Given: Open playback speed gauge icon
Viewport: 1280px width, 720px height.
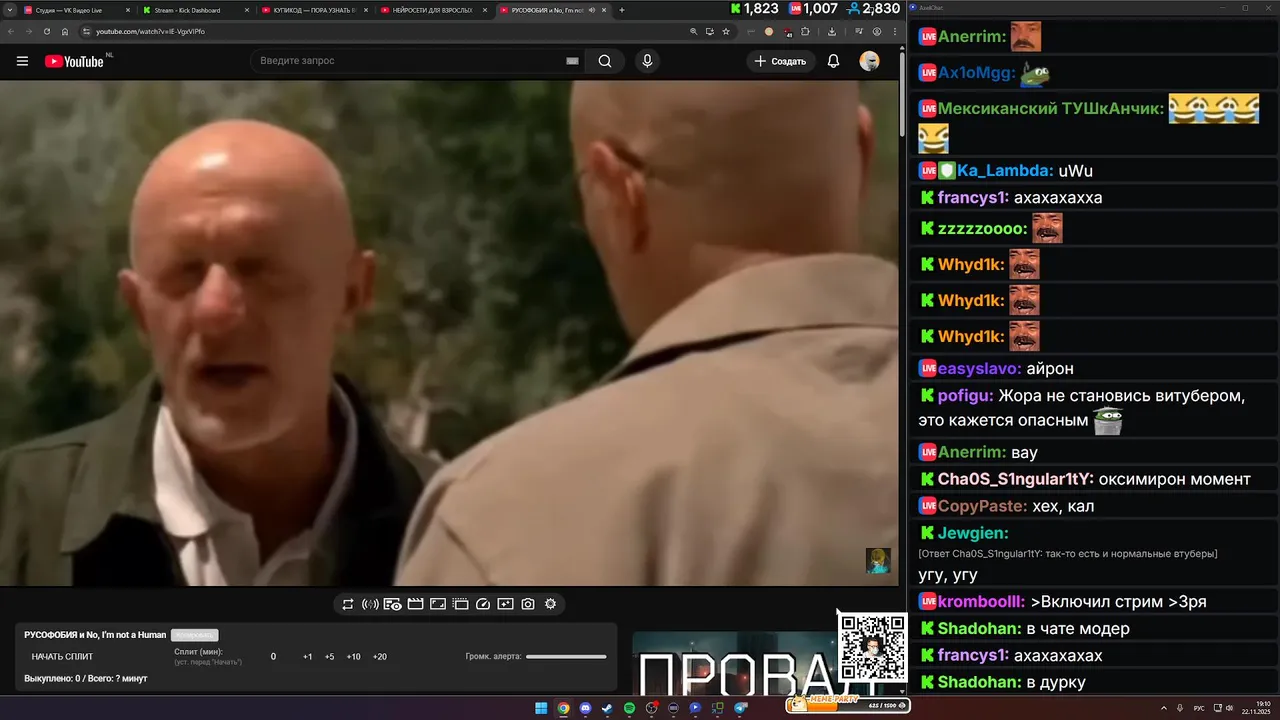Looking at the screenshot, I should [x=483, y=604].
